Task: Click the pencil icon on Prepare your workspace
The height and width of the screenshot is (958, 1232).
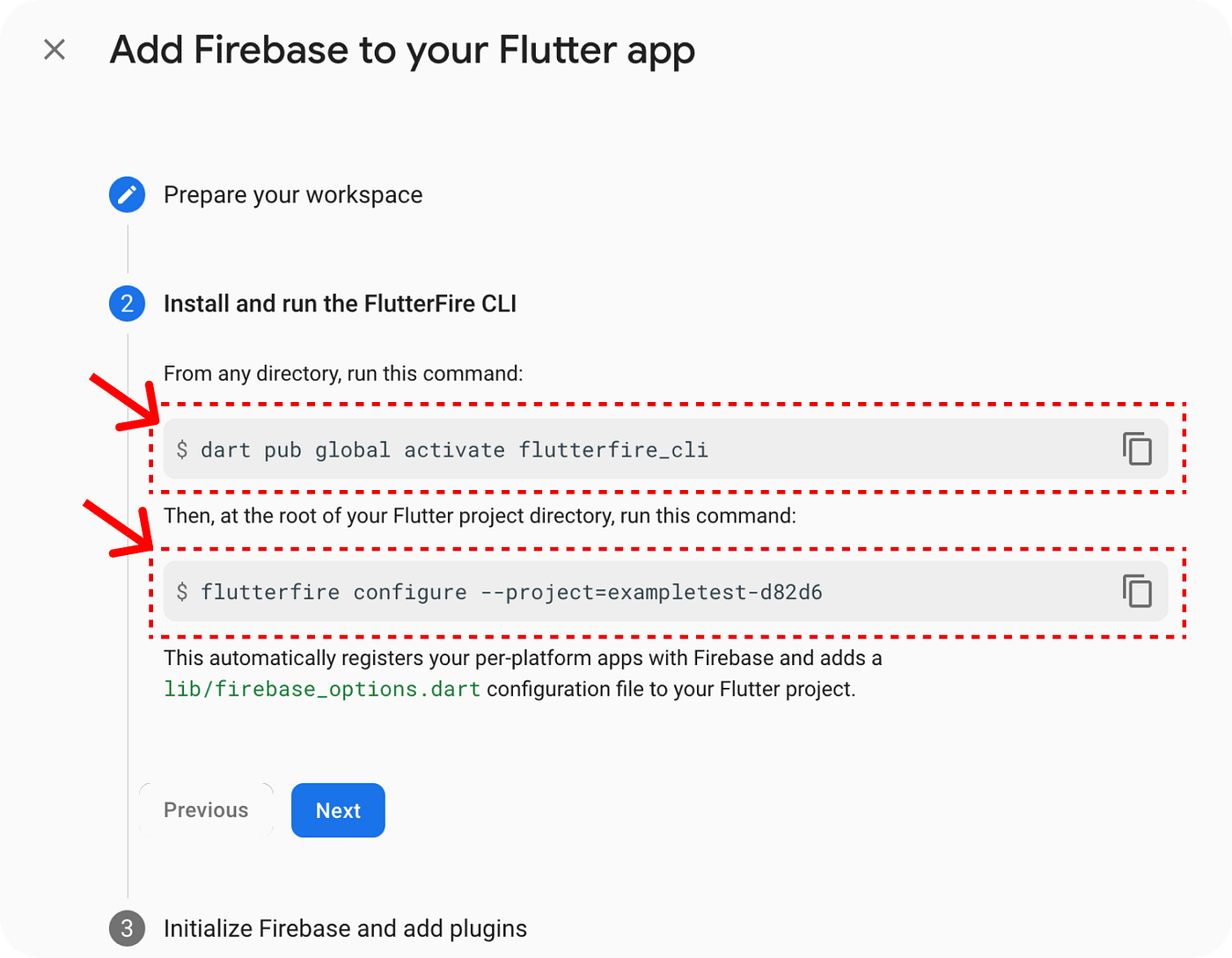Action: click(127, 194)
